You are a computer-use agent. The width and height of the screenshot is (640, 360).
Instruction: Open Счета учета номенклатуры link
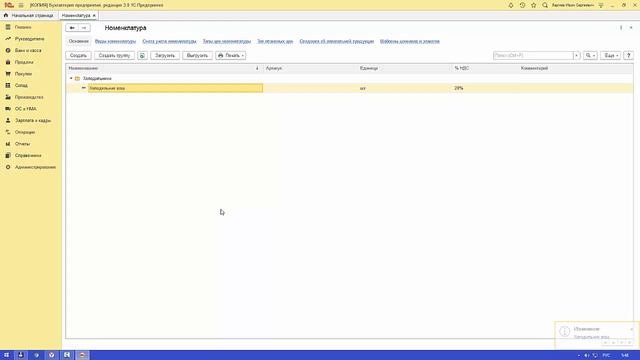pyautogui.click(x=169, y=41)
